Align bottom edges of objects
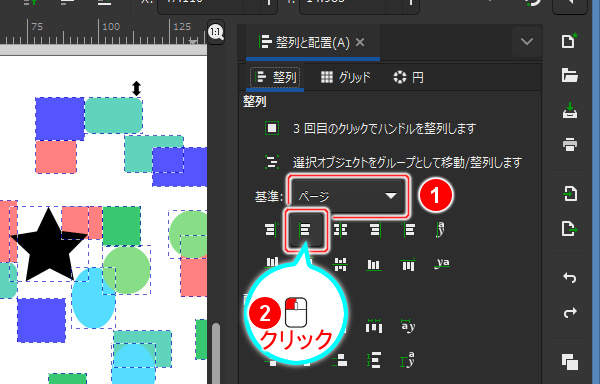The height and width of the screenshot is (384, 600). click(x=374, y=264)
